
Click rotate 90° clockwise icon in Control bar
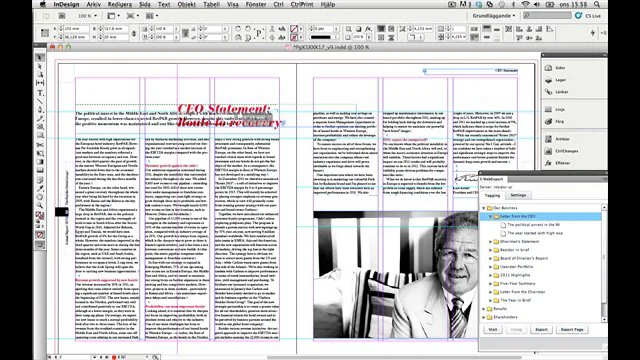click(238, 29)
